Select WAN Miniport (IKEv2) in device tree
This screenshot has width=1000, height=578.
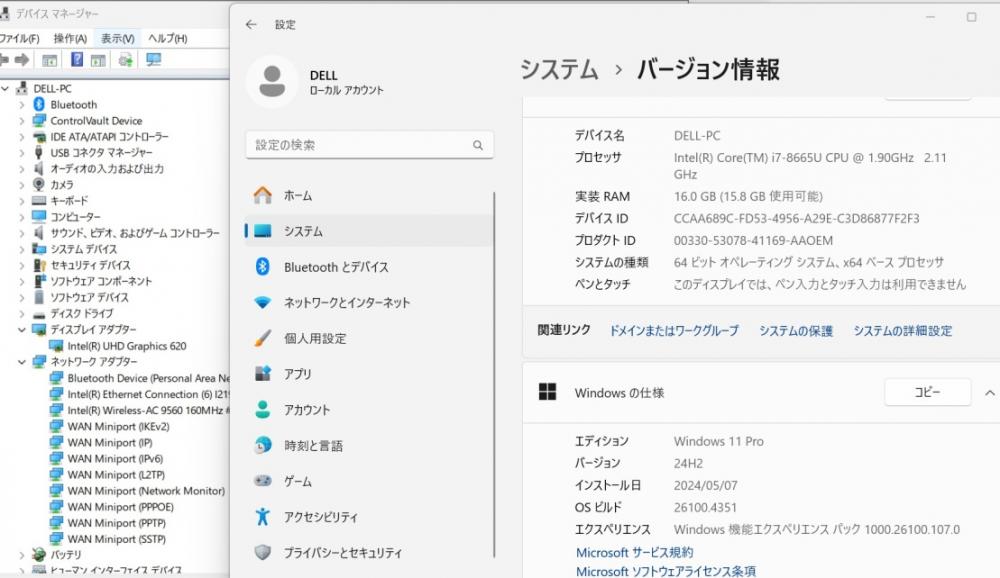coord(119,426)
